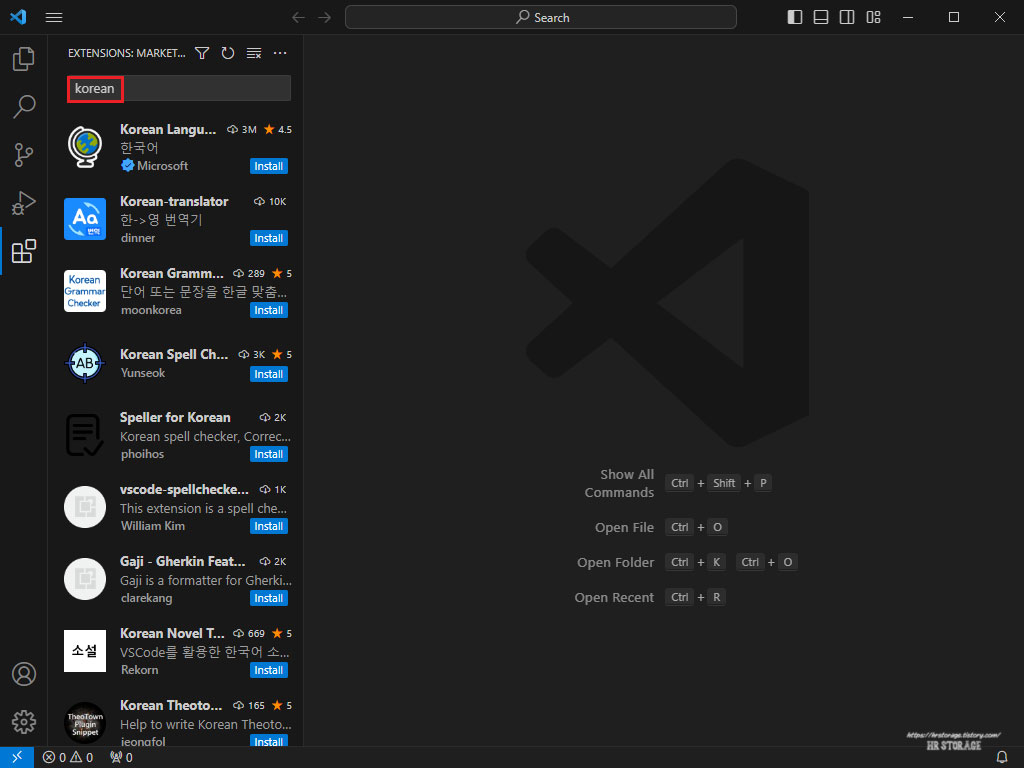Screen dimensions: 1024x768
Task: Open the Speller for Korean checklist icon
Action: [85, 435]
